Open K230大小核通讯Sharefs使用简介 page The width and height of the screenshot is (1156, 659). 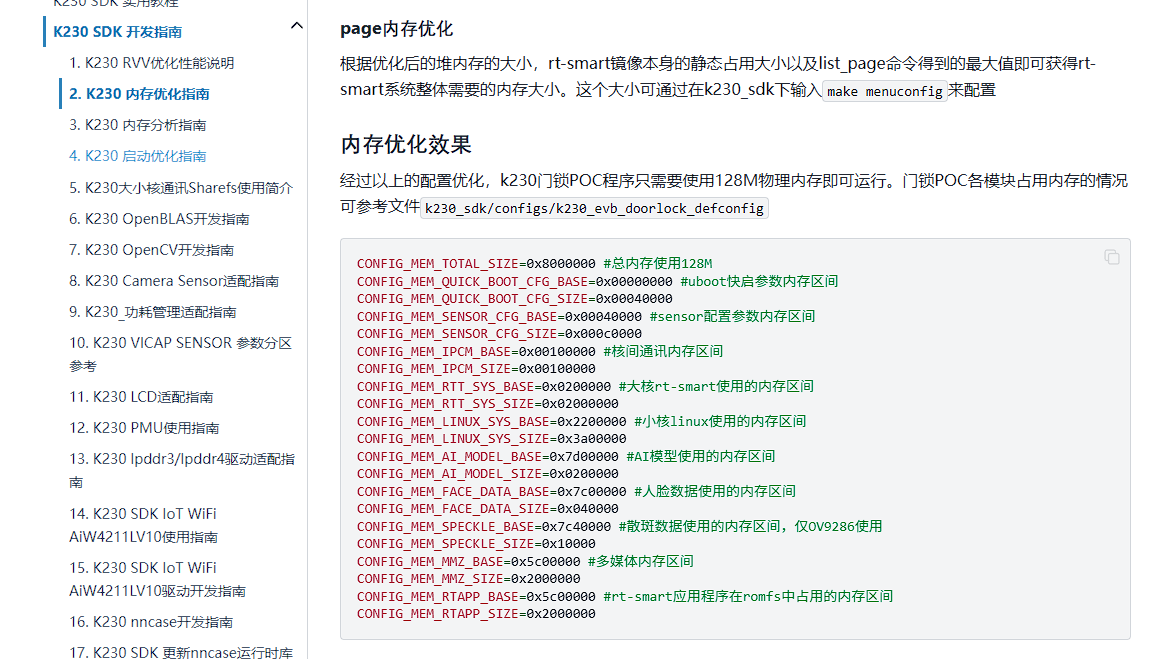(x=180, y=187)
